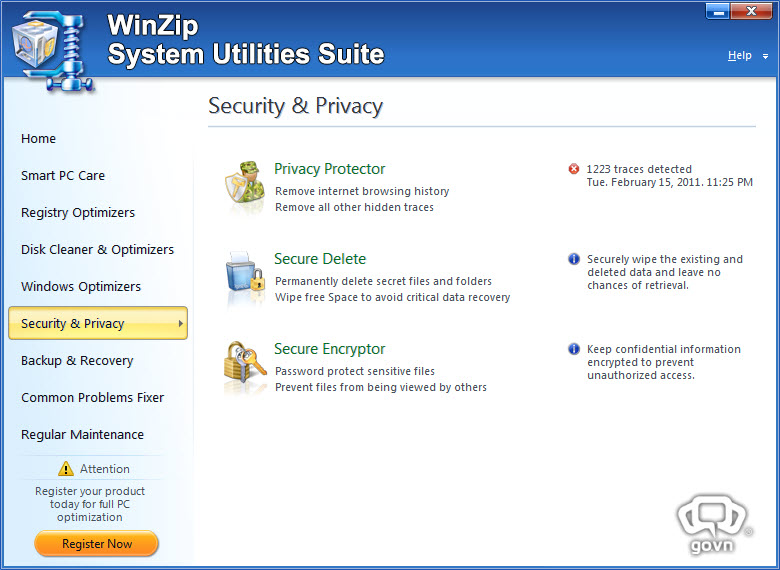Screen dimensions: 780x570
Task: Open the Privacy Protector link
Action: click(329, 169)
